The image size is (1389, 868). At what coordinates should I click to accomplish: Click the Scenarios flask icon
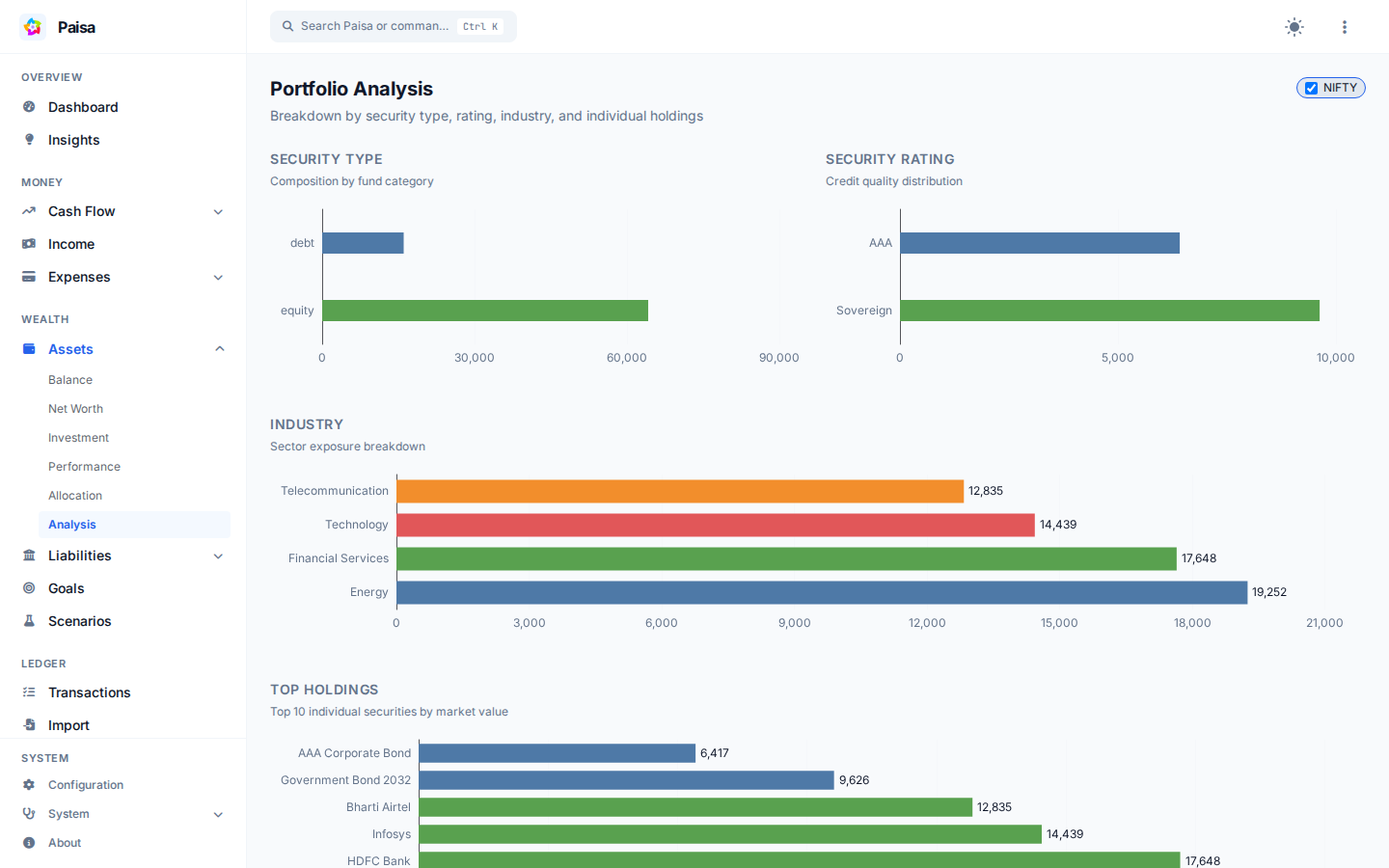coord(29,621)
